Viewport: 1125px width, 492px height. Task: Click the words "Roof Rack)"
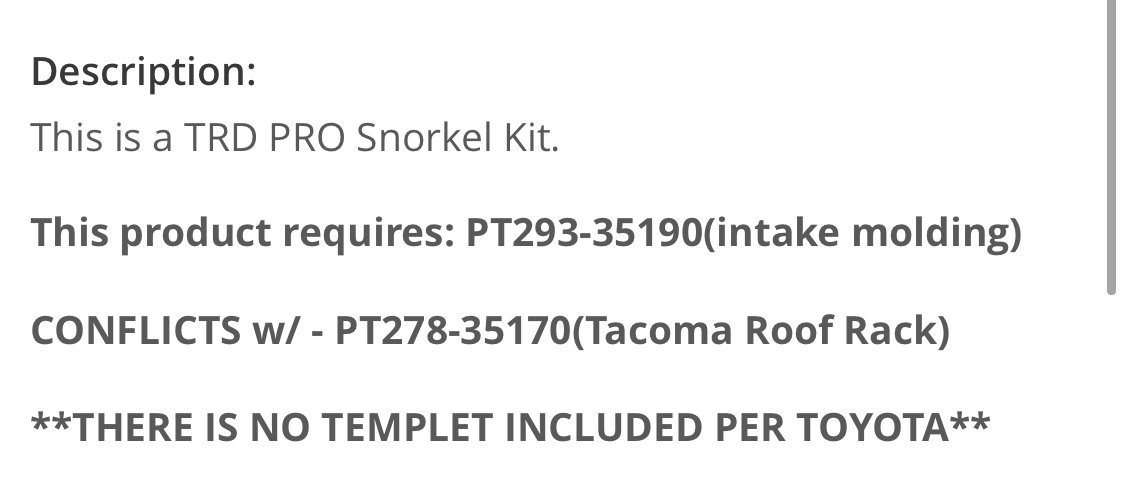pyautogui.click(x=848, y=331)
